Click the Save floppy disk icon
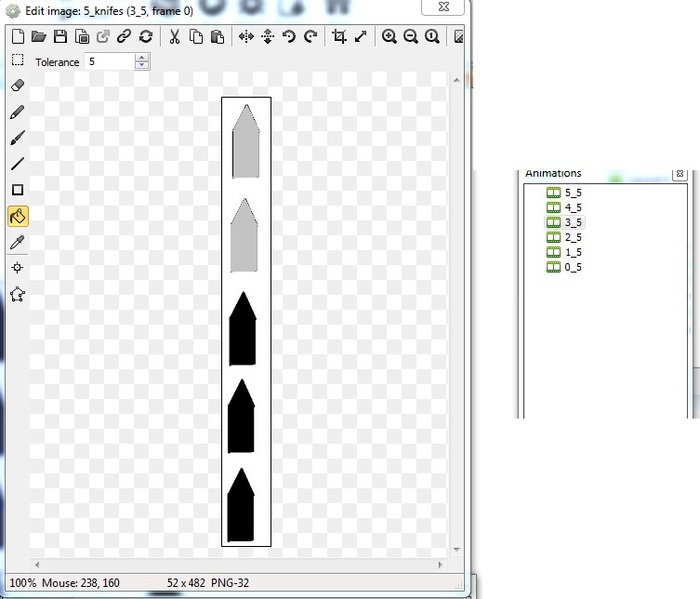Screen dimensions: 700x599 click(x=60, y=37)
